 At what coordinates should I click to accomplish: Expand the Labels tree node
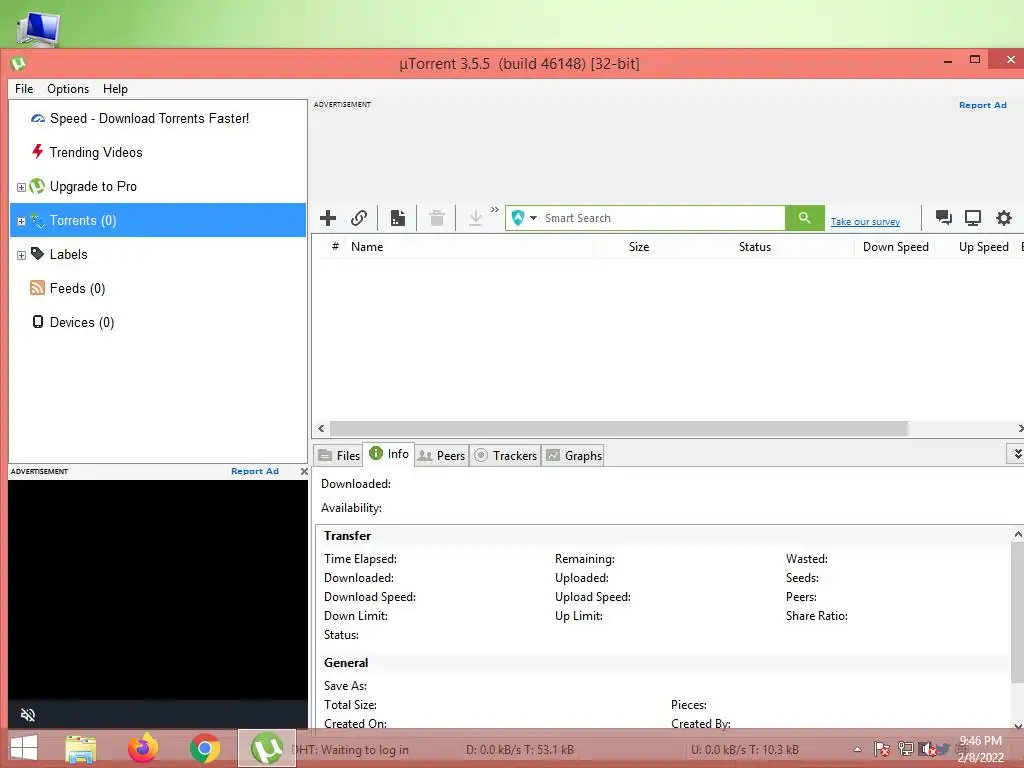pyautogui.click(x=21, y=255)
